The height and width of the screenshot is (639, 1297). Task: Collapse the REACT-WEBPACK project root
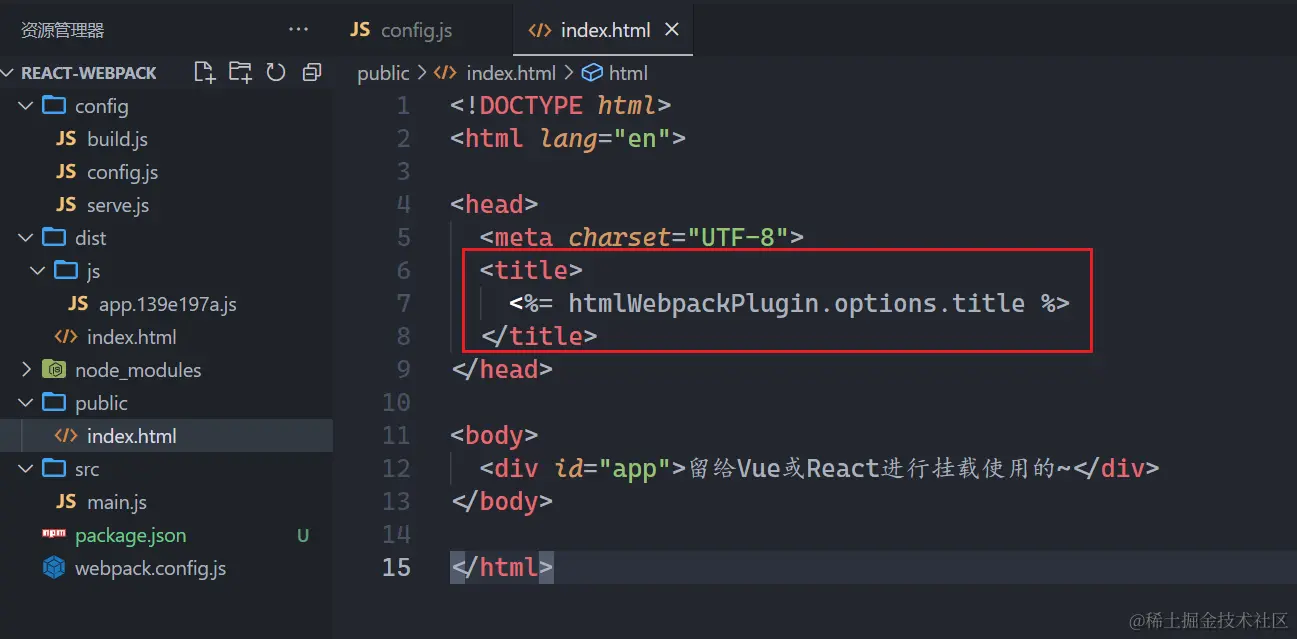[9, 73]
